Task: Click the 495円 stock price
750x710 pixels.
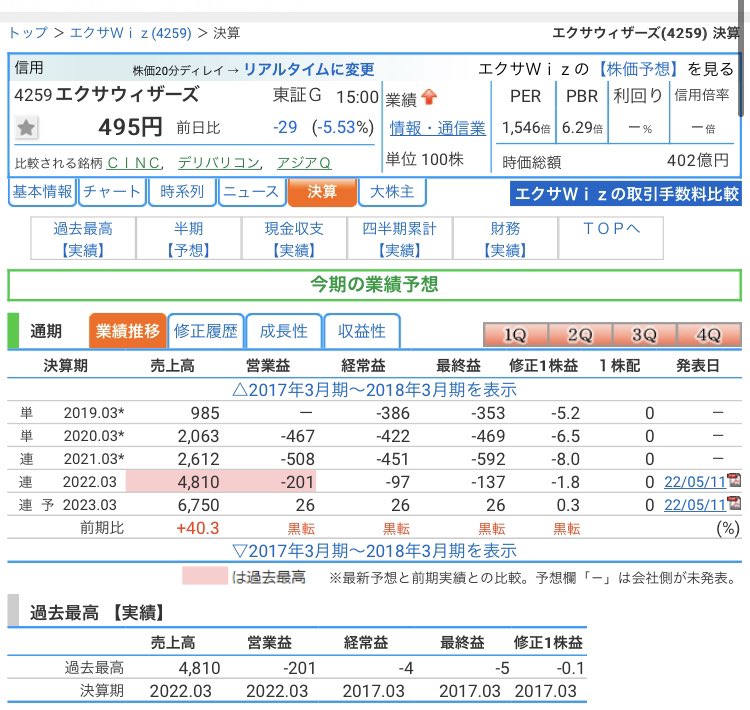Action: [131, 127]
